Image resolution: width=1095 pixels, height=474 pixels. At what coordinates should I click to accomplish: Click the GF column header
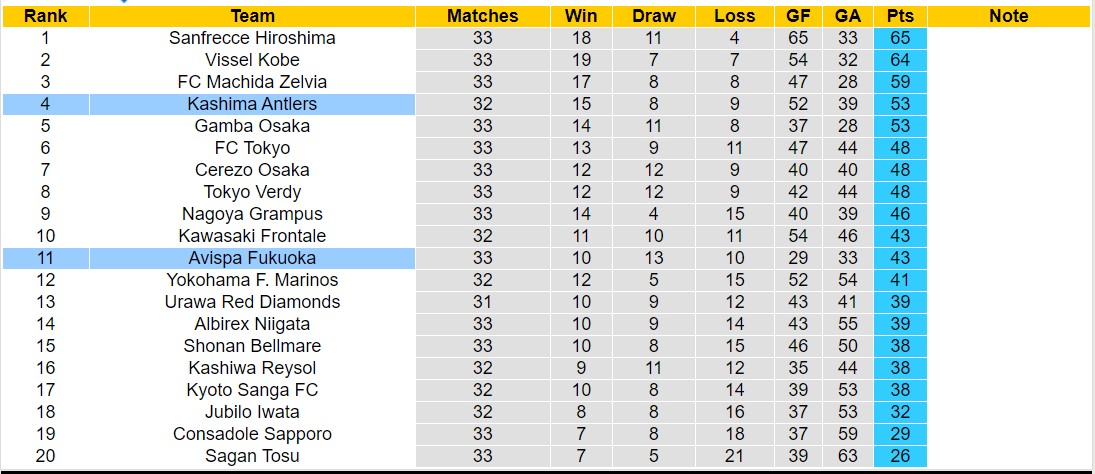pos(799,16)
